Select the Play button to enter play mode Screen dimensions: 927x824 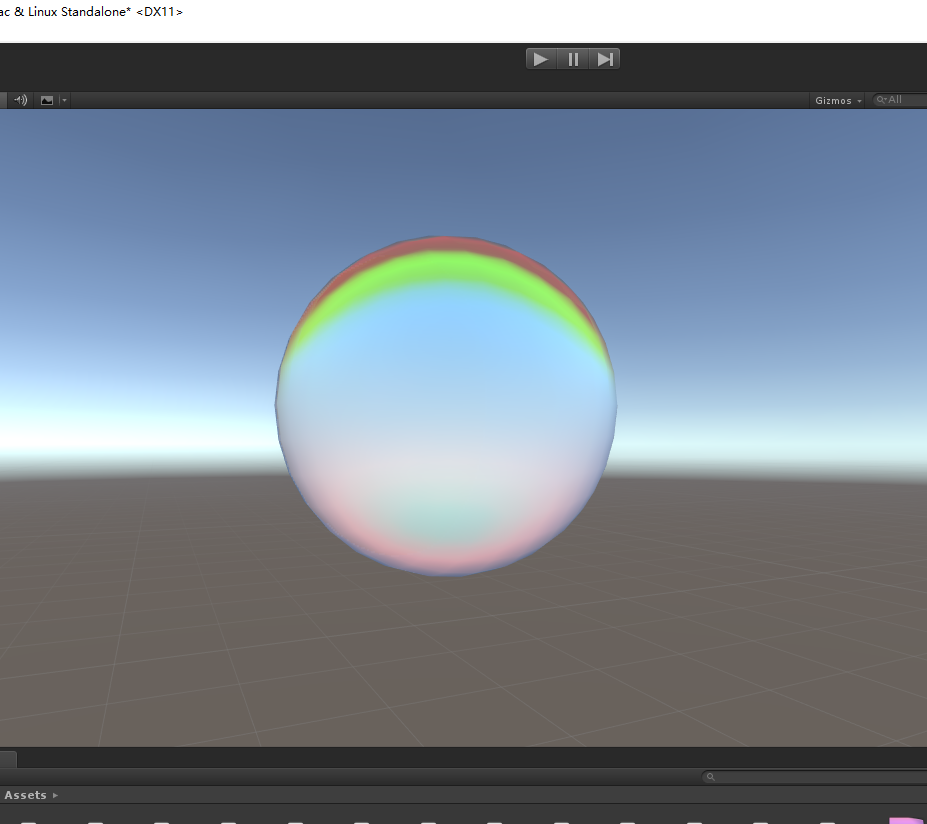point(540,58)
